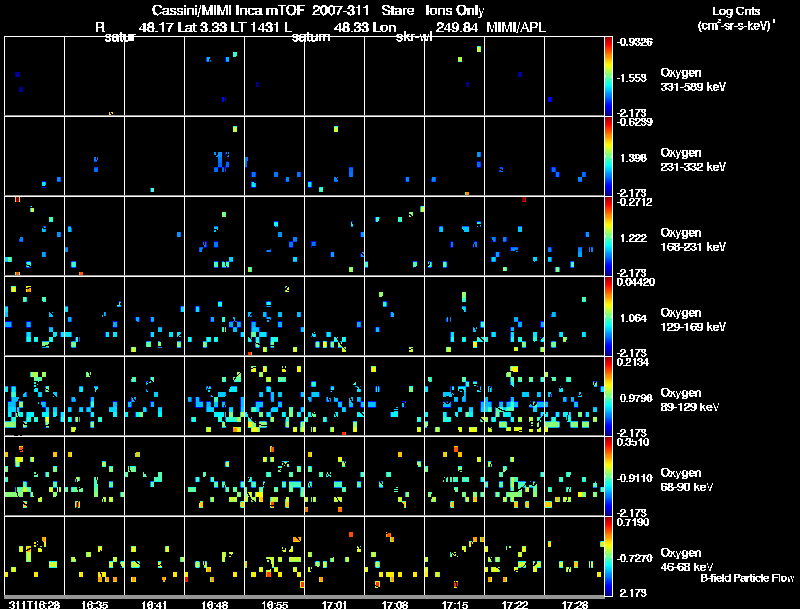The image size is (800, 609).
Task: Select the 'Oxygen 331-589 keV' label
Action: click(693, 80)
